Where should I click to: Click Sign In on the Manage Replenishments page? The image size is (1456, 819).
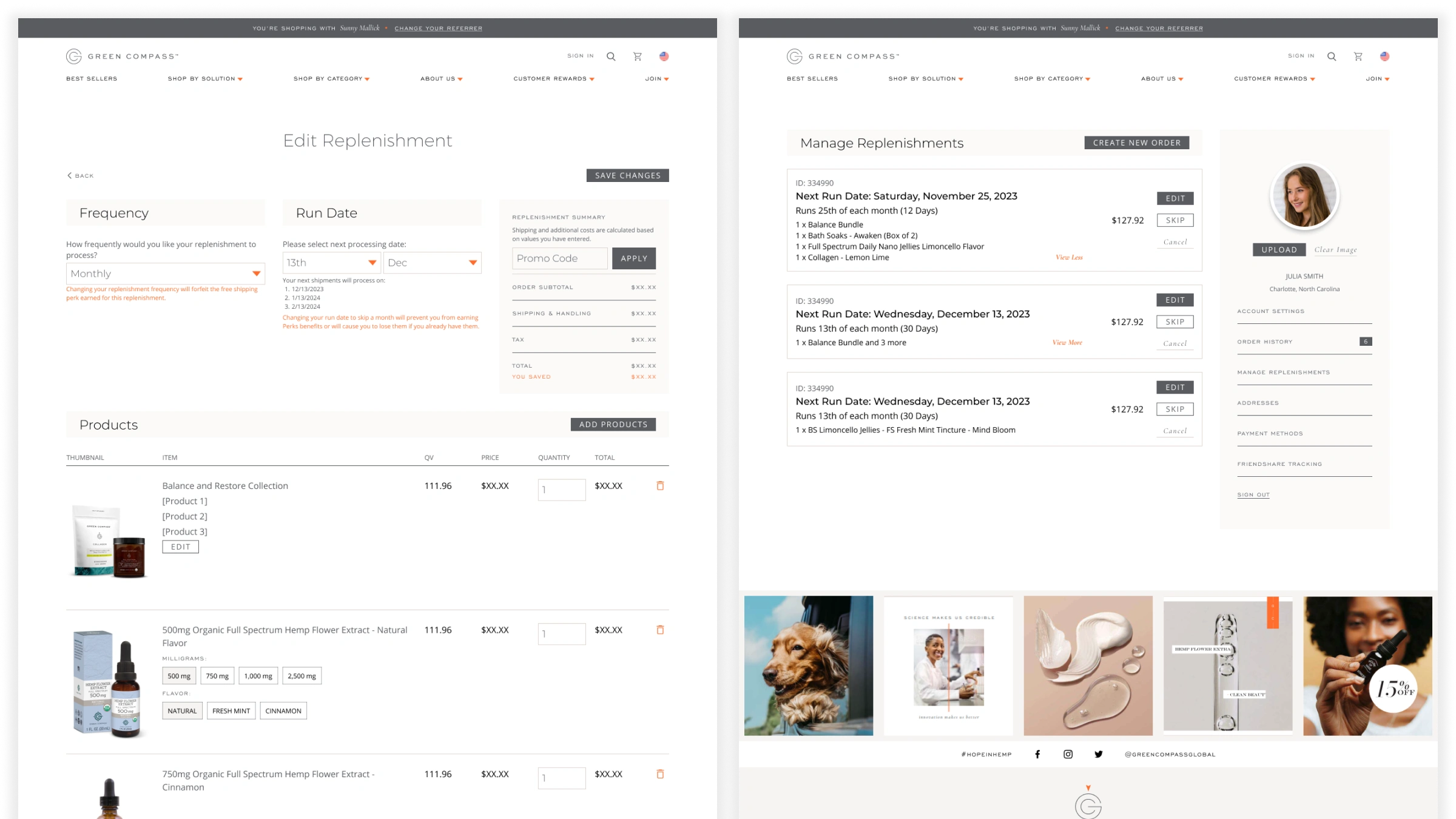[x=1301, y=56]
